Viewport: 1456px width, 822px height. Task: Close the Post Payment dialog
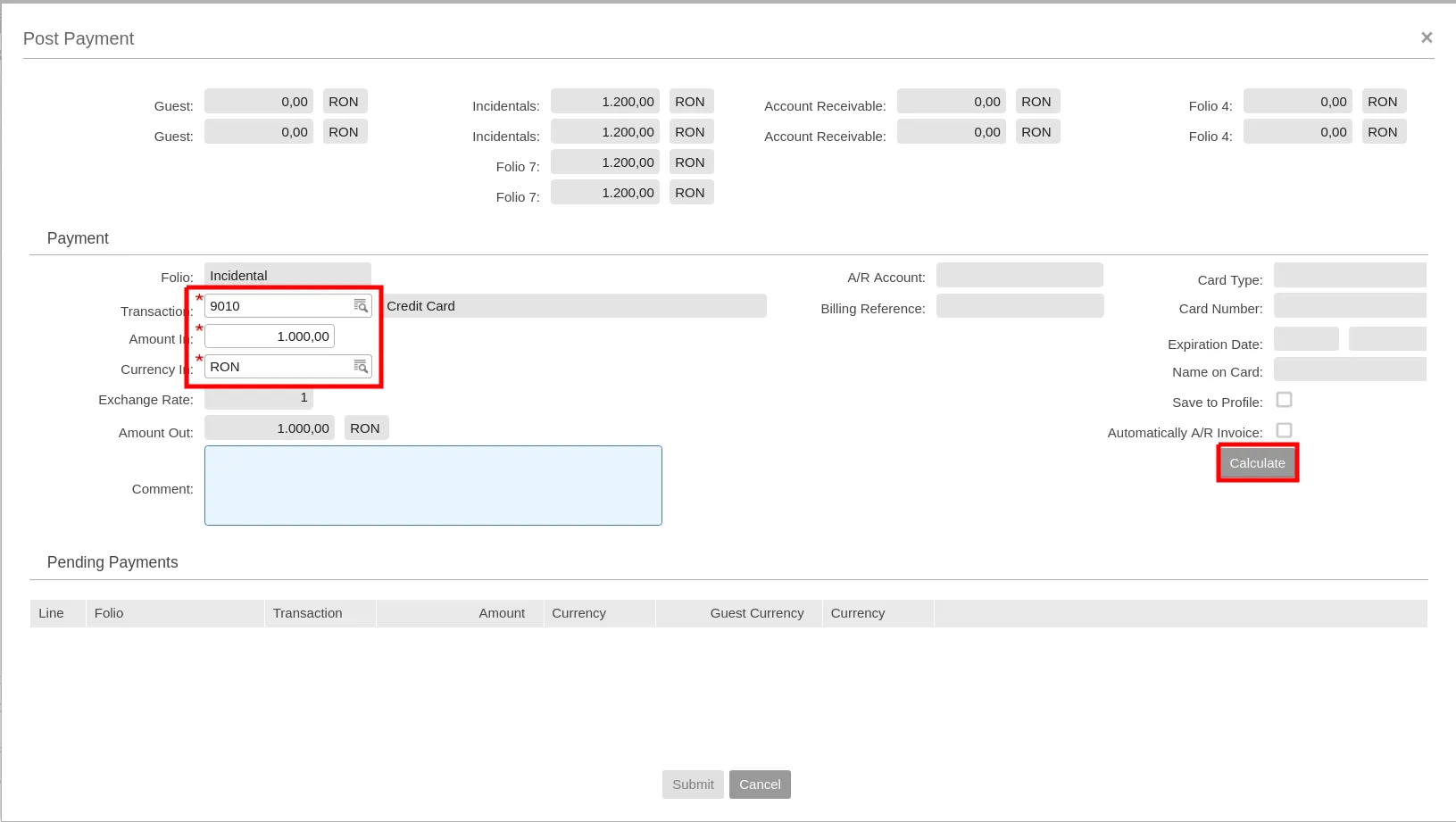(x=1427, y=37)
